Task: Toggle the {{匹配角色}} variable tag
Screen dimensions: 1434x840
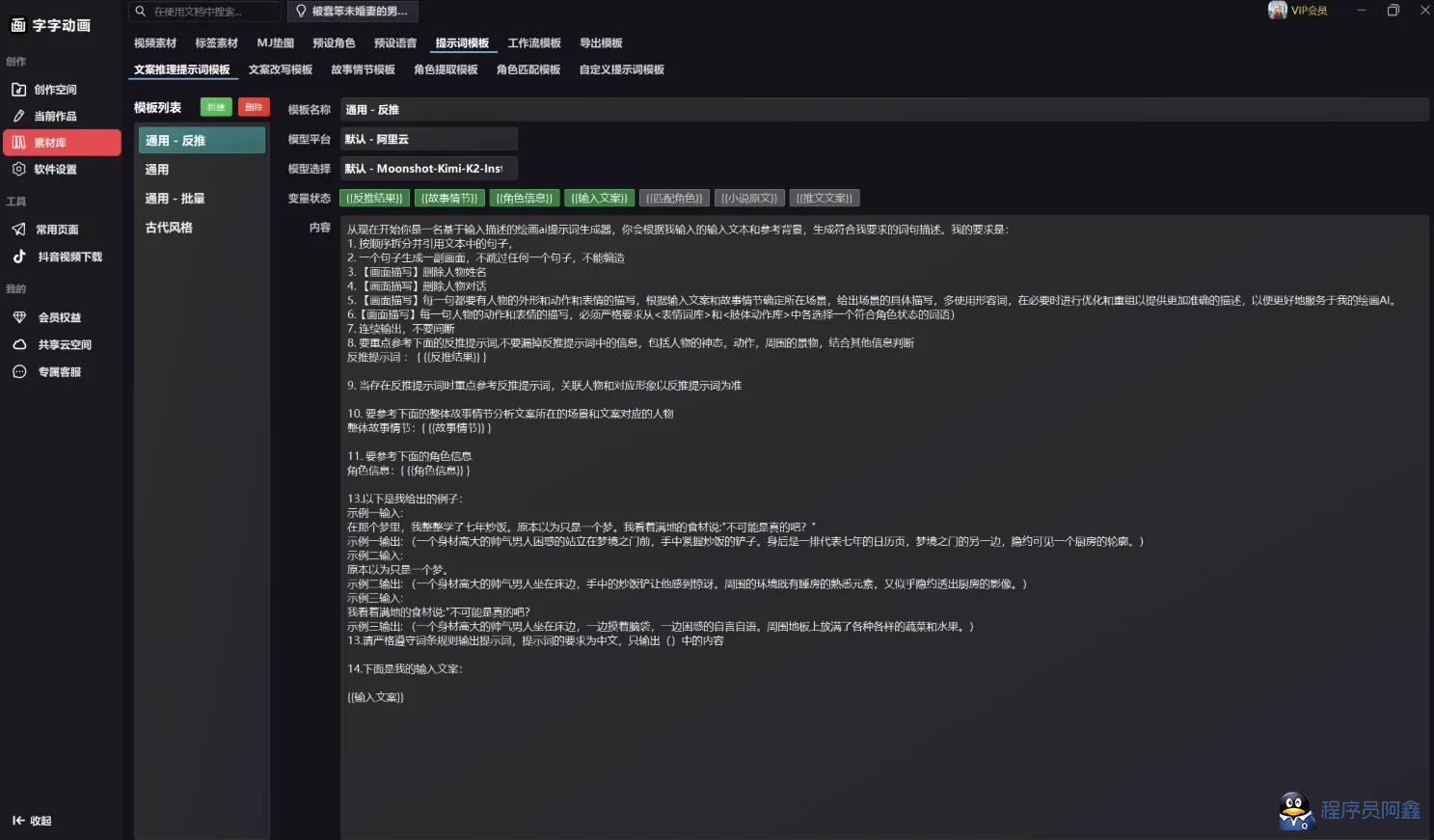Action: [x=674, y=199]
